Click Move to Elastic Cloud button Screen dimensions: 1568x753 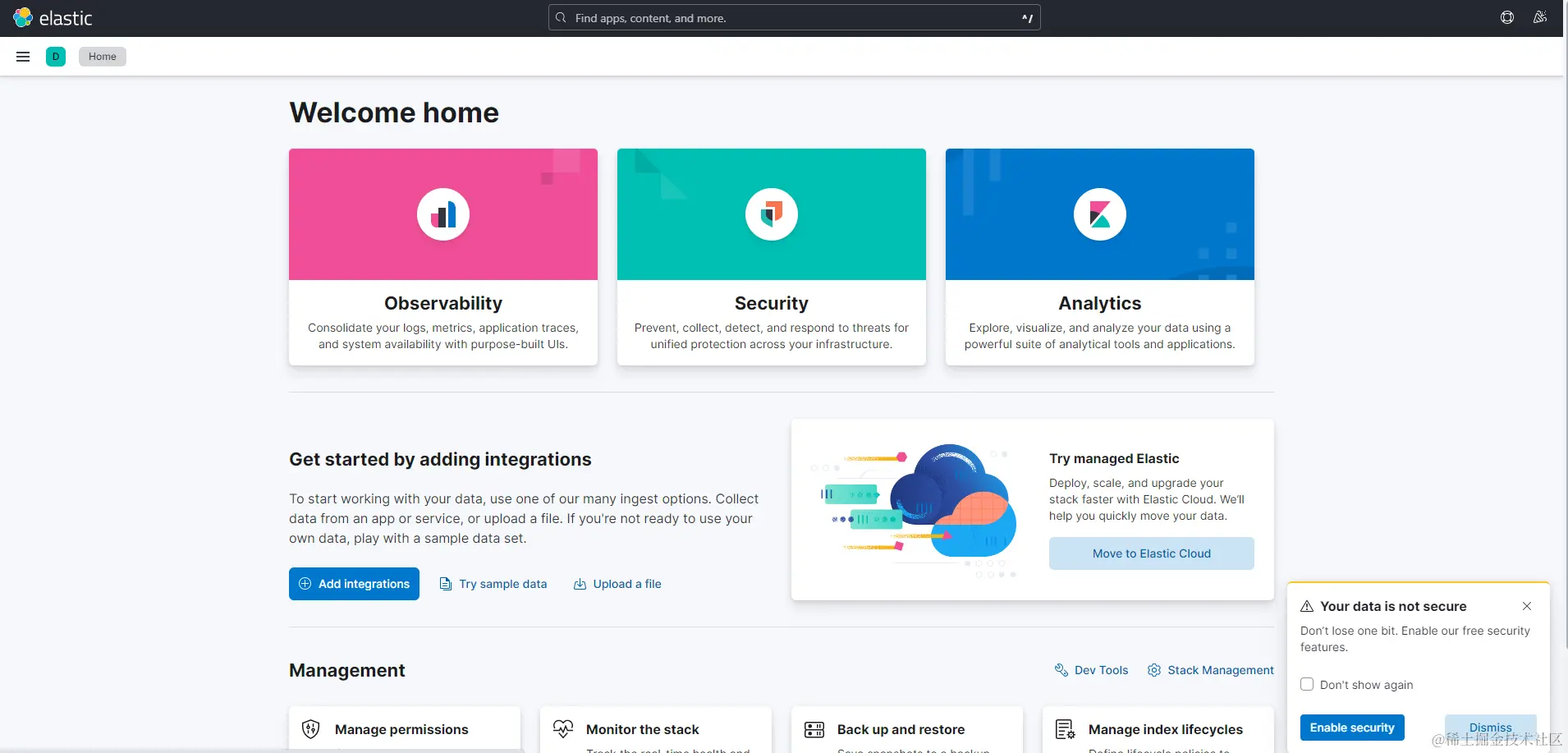[1152, 553]
